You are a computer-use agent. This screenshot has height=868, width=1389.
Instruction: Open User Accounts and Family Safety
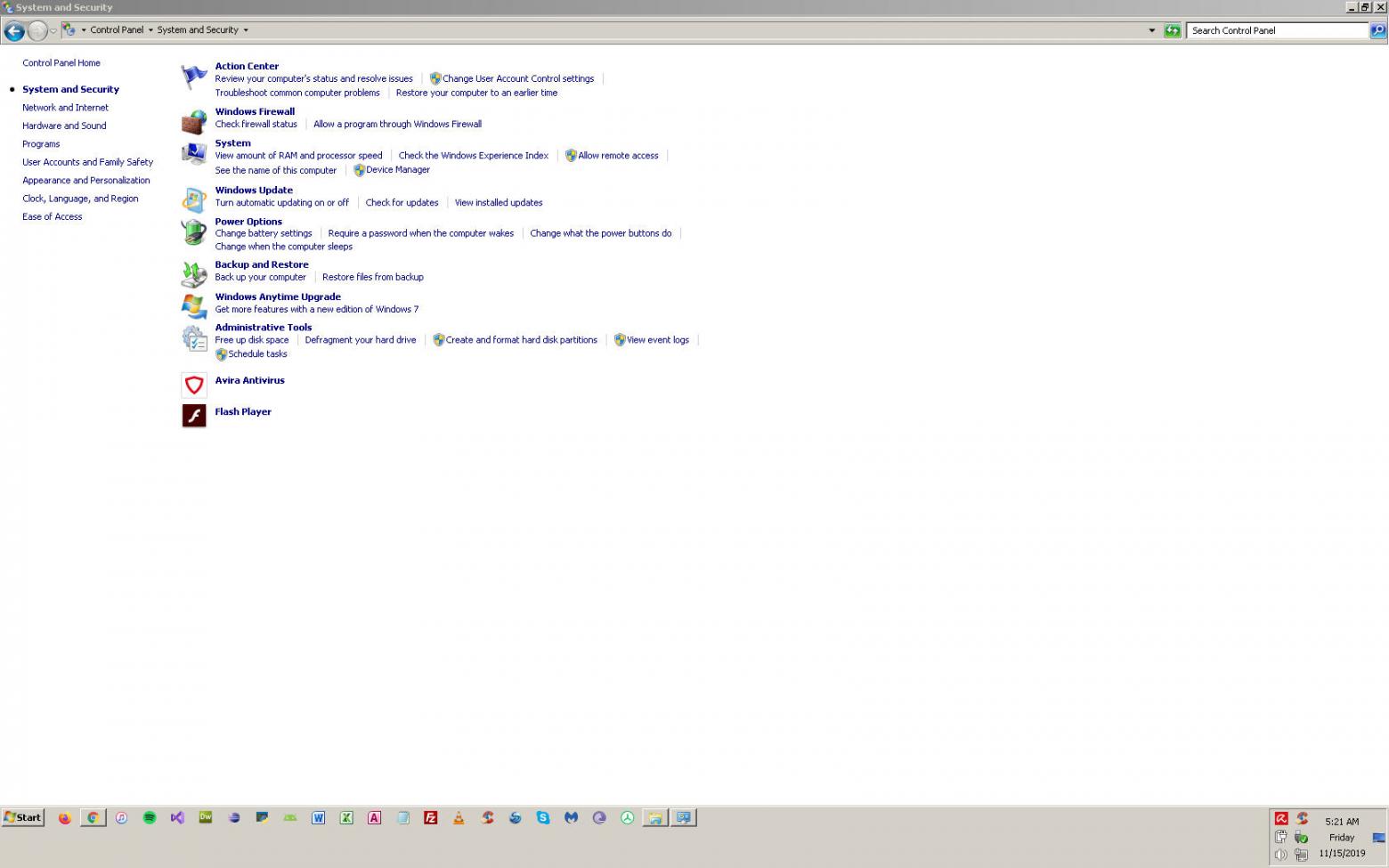point(87,162)
